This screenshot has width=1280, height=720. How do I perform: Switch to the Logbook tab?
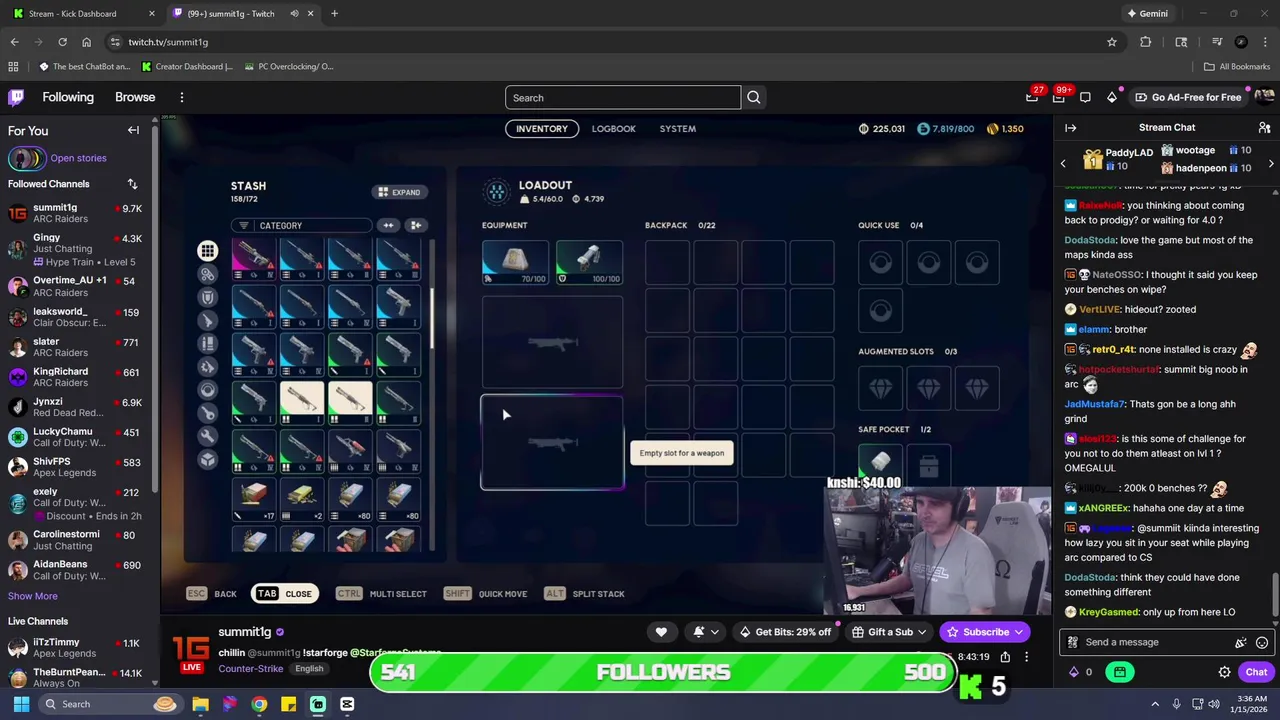point(613,129)
